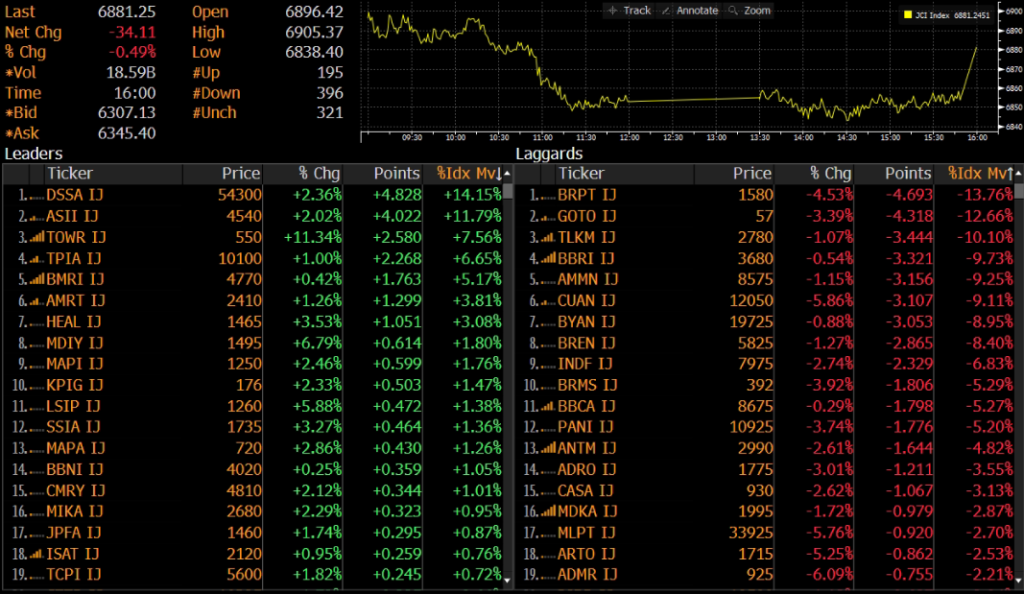Click the volume bars icon beside AMRT IJ
Viewport: 1024px width, 594px height.
point(37,302)
